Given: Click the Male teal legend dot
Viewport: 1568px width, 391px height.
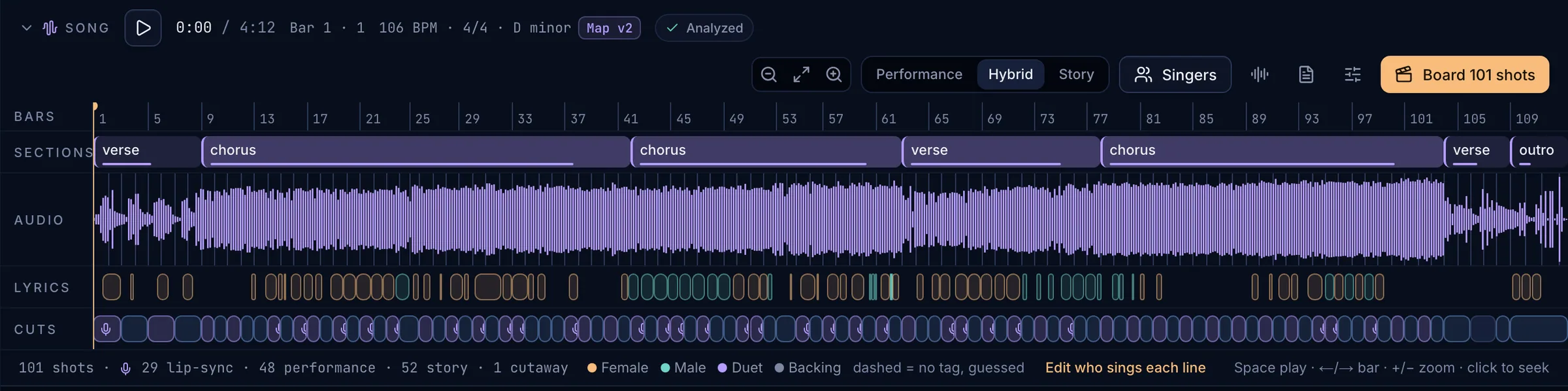Looking at the screenshot, I should 665,368.
